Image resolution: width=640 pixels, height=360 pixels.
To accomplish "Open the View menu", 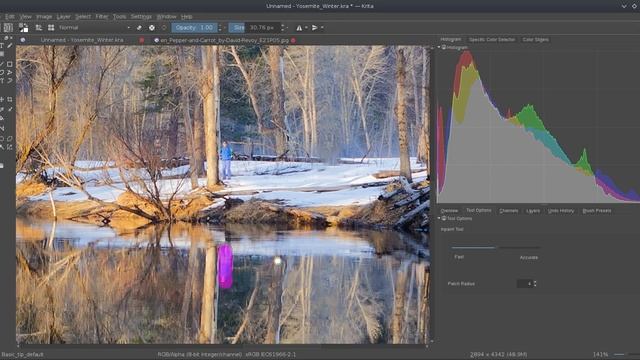I will (x=25, y=17).
